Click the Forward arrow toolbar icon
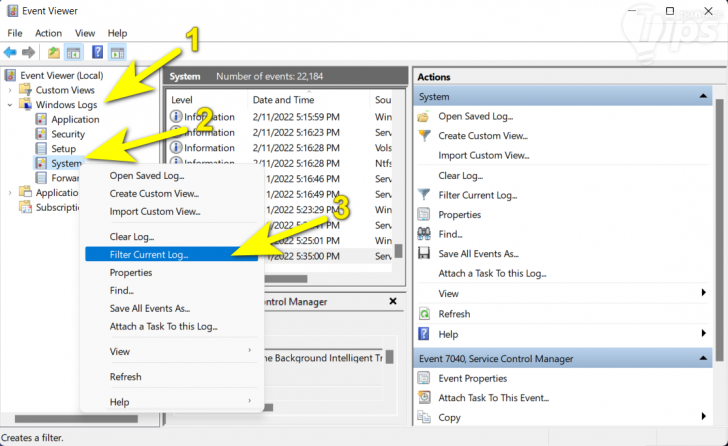This screenshot has height=446, width=728. point(28,52)
